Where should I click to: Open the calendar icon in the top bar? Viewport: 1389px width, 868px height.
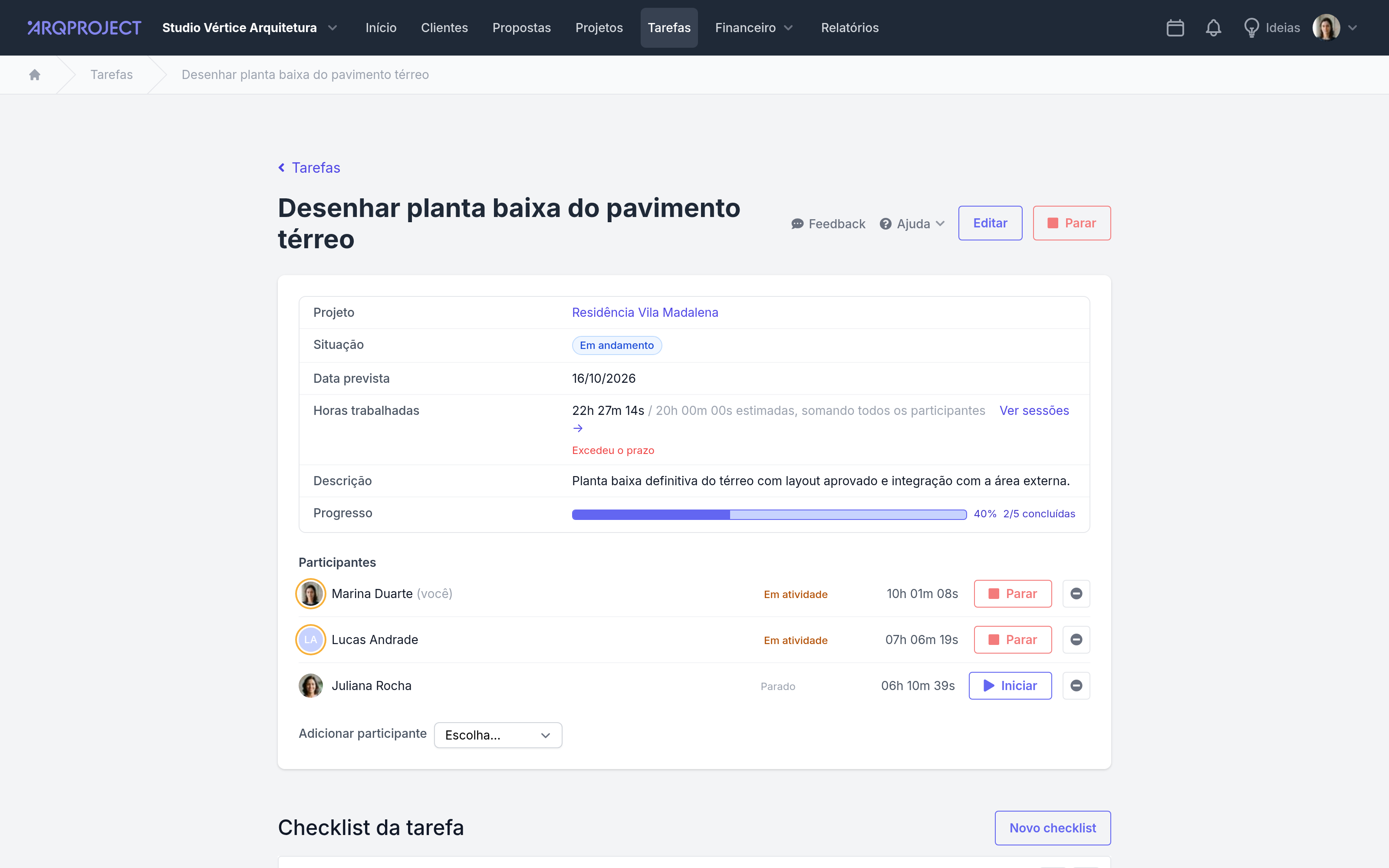click(1175, 27)
